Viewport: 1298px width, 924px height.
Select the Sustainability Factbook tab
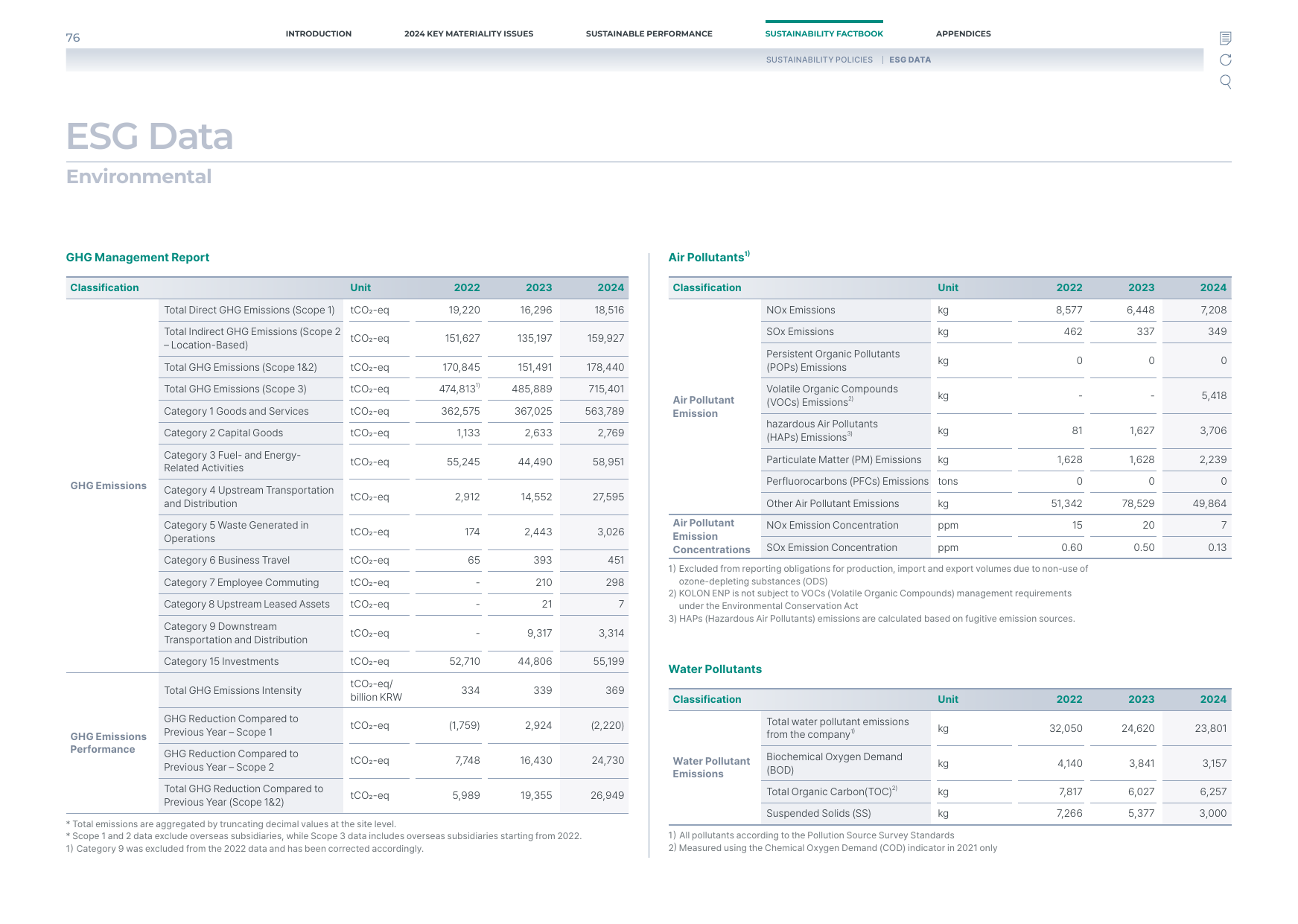(x=824, y=34)
